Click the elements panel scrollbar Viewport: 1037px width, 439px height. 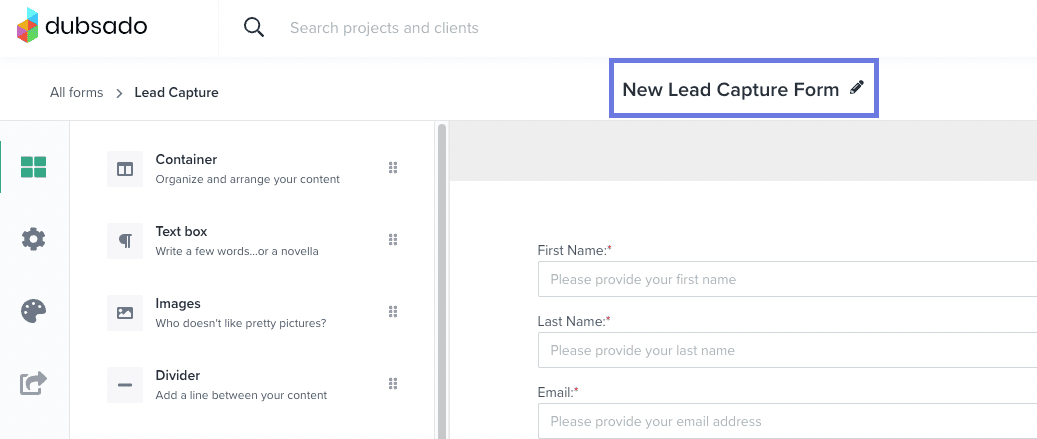(x=441, y=250)
